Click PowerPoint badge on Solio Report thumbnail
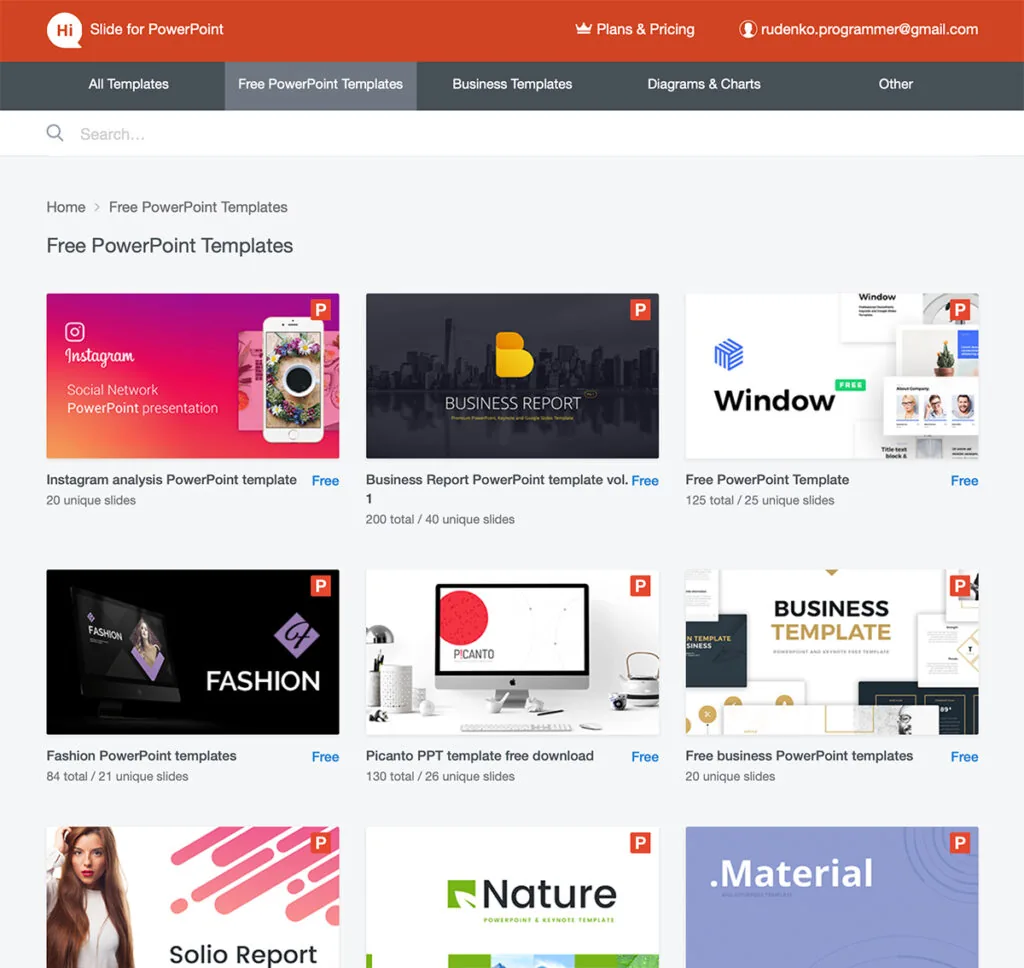1024x968 pixels. (320, 843)
